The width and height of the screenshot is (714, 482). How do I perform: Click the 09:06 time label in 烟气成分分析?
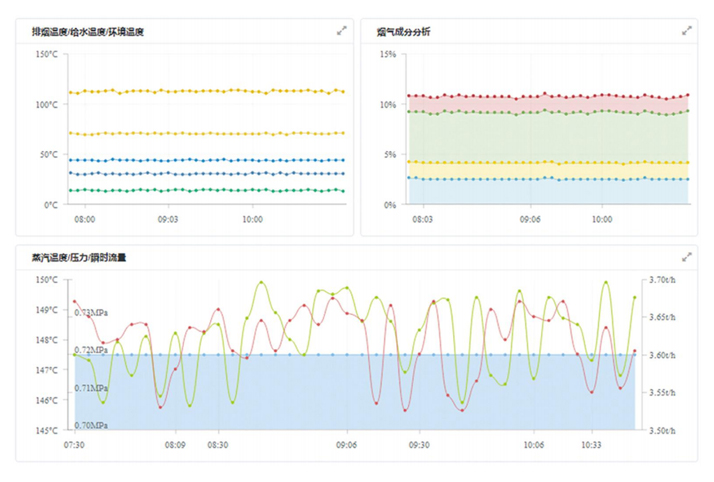click(529, 218)
